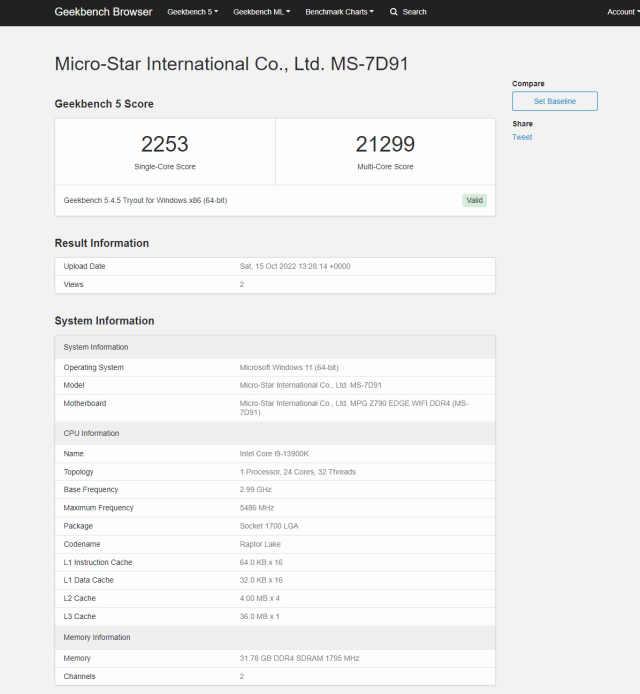Screen dimensions: 640x694
Task: Click the Multi-Core Score label
Action: [385, 167]
